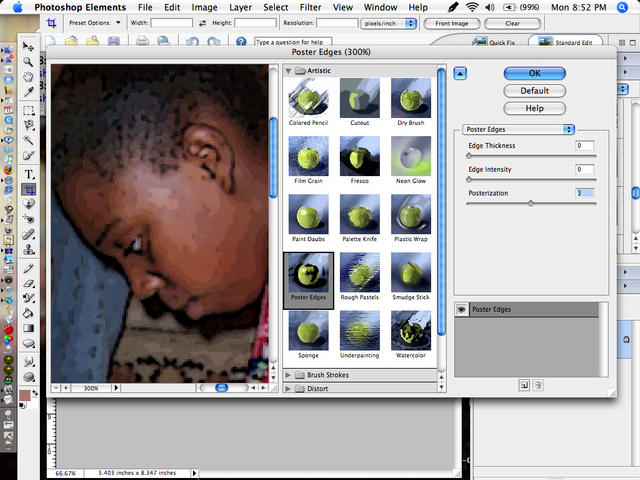
Task: Click the Default button
Action: [x=535, y=91]
